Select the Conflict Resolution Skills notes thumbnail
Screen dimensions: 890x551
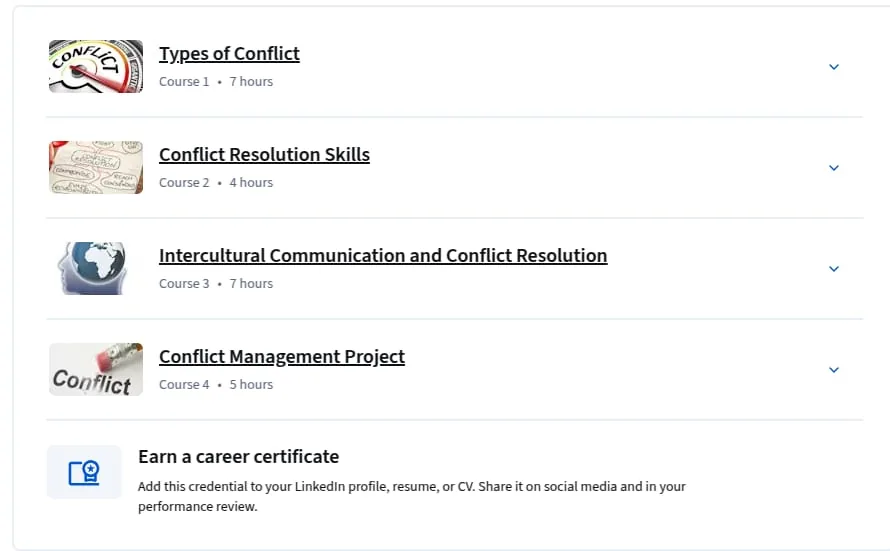(x=96, y=167)
